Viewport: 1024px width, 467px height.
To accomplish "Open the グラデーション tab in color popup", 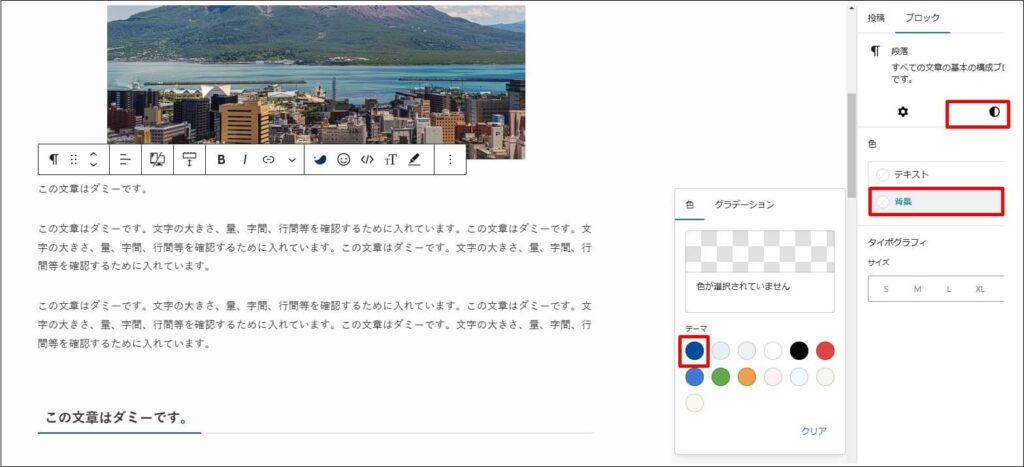I will [x=743, y=204].
